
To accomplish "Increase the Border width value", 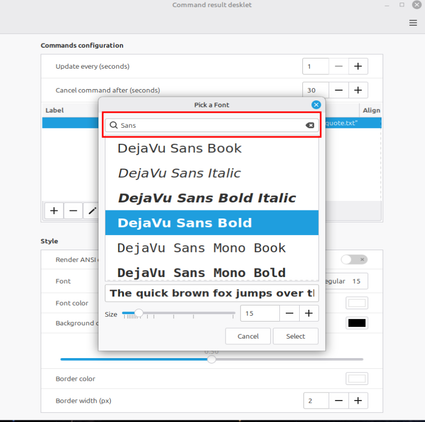I will (x=358, y=400).
